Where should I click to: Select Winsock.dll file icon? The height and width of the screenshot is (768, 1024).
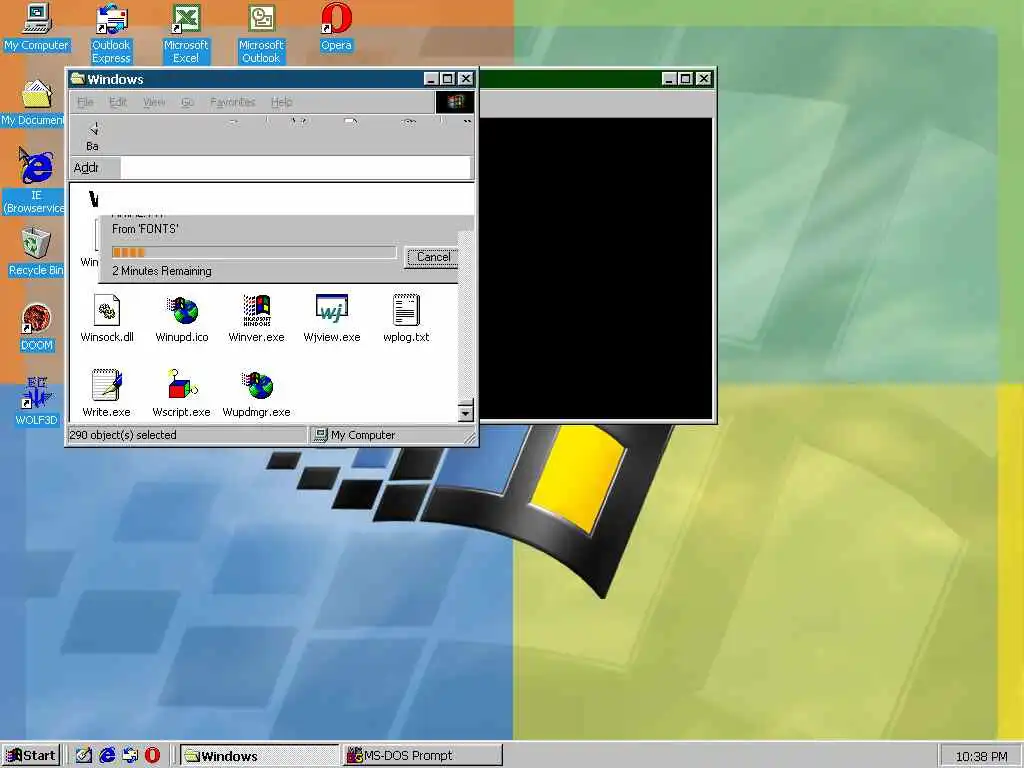pyautogui.click(x=107, y=318)
